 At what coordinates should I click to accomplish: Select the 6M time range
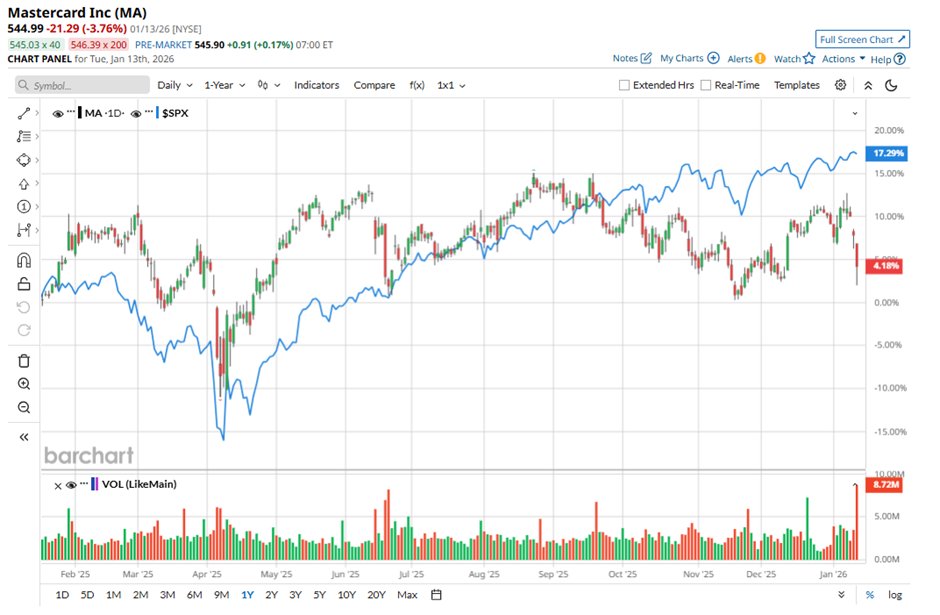click(x=194, y=595)
